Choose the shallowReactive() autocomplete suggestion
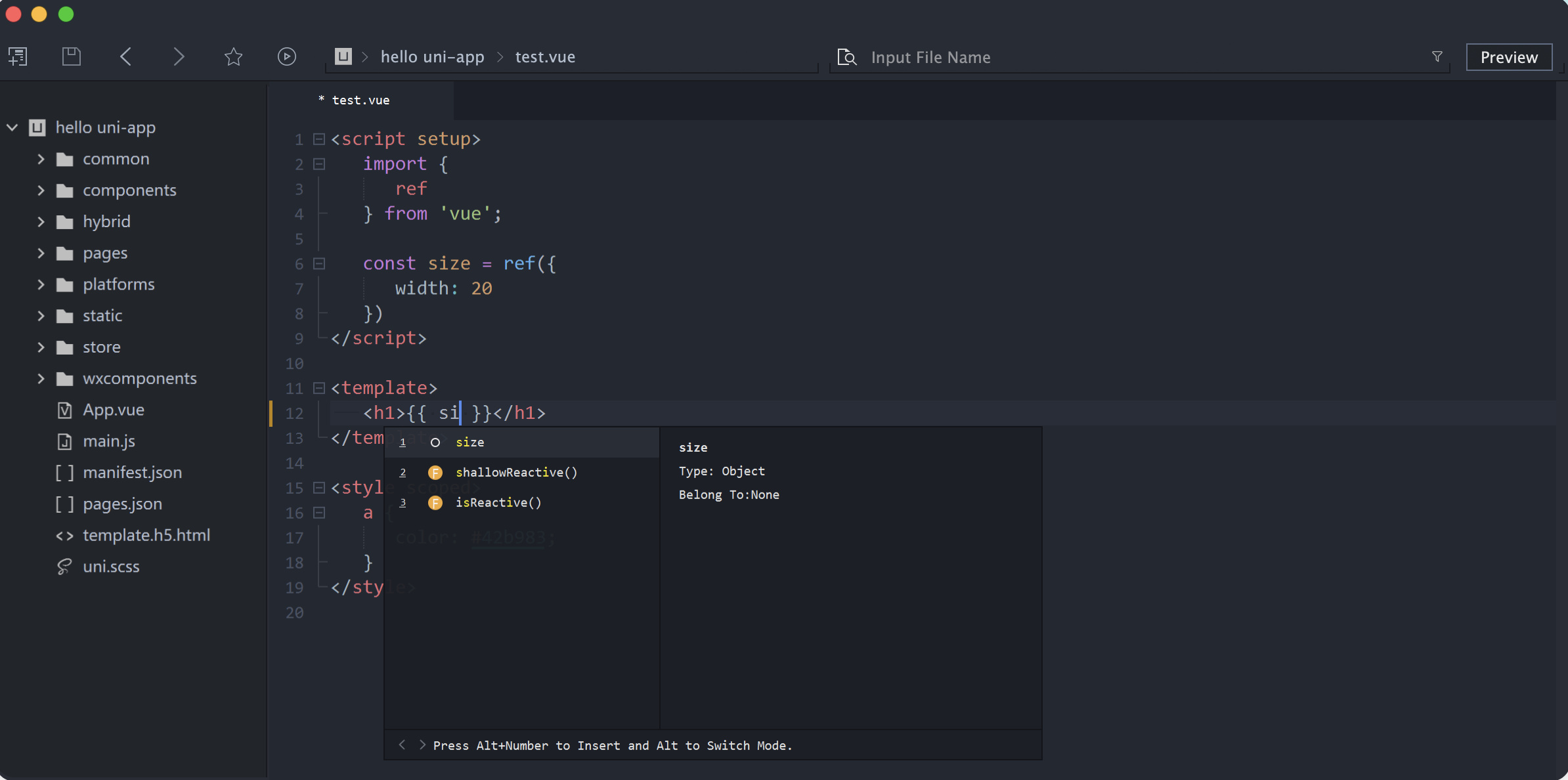The image size is (1568, 780). [x=521, y=473]
